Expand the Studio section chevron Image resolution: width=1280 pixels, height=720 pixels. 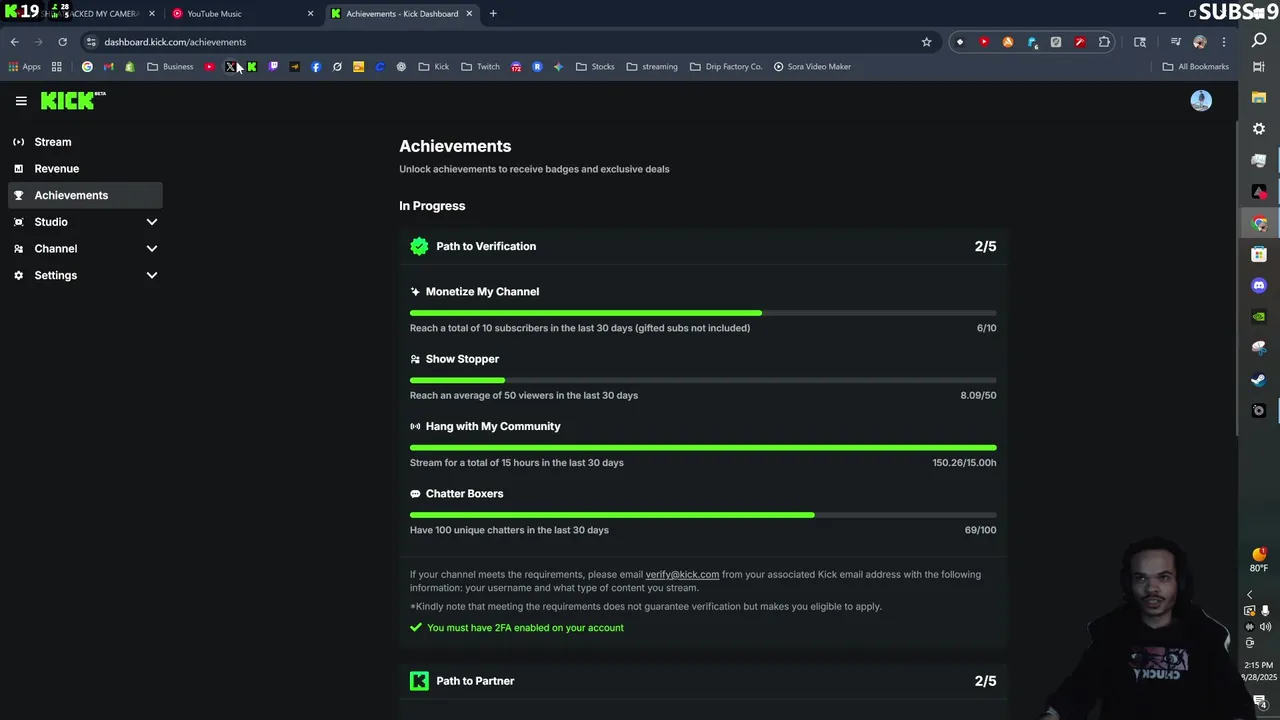(152, 222)
